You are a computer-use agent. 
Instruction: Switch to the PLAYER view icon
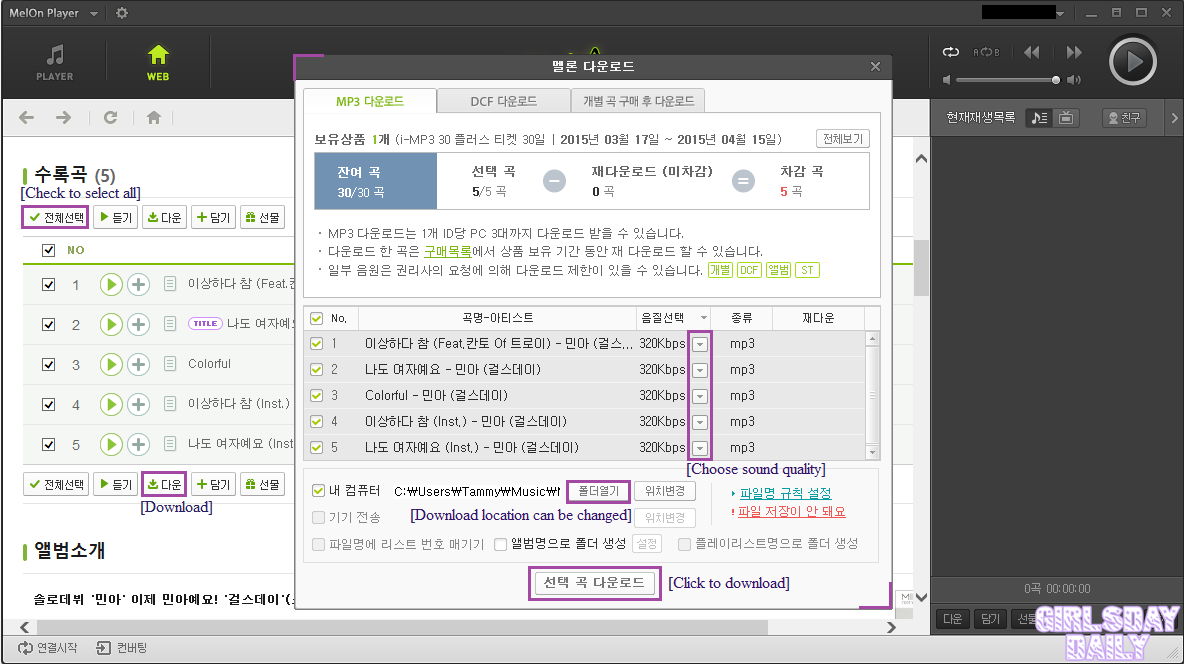(55, 62)
